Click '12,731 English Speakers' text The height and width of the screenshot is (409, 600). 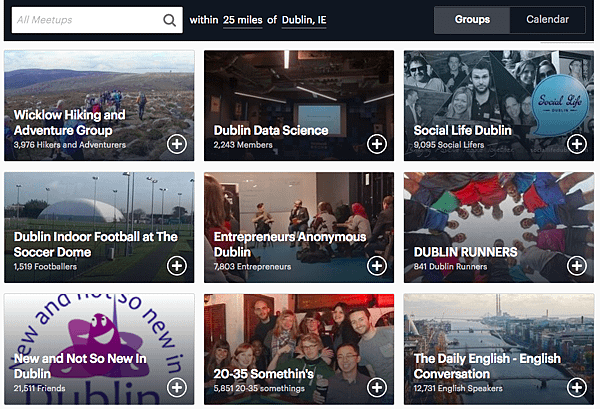click(x=458, y=388)
